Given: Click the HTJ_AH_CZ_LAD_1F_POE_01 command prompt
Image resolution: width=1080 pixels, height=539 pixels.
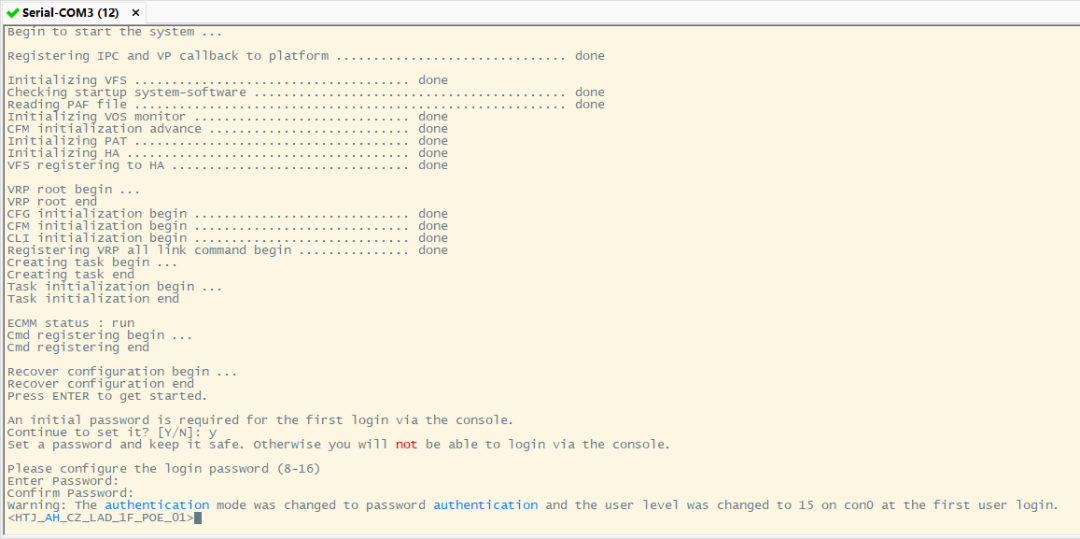Looking at the screenshot, I should 99,518.
